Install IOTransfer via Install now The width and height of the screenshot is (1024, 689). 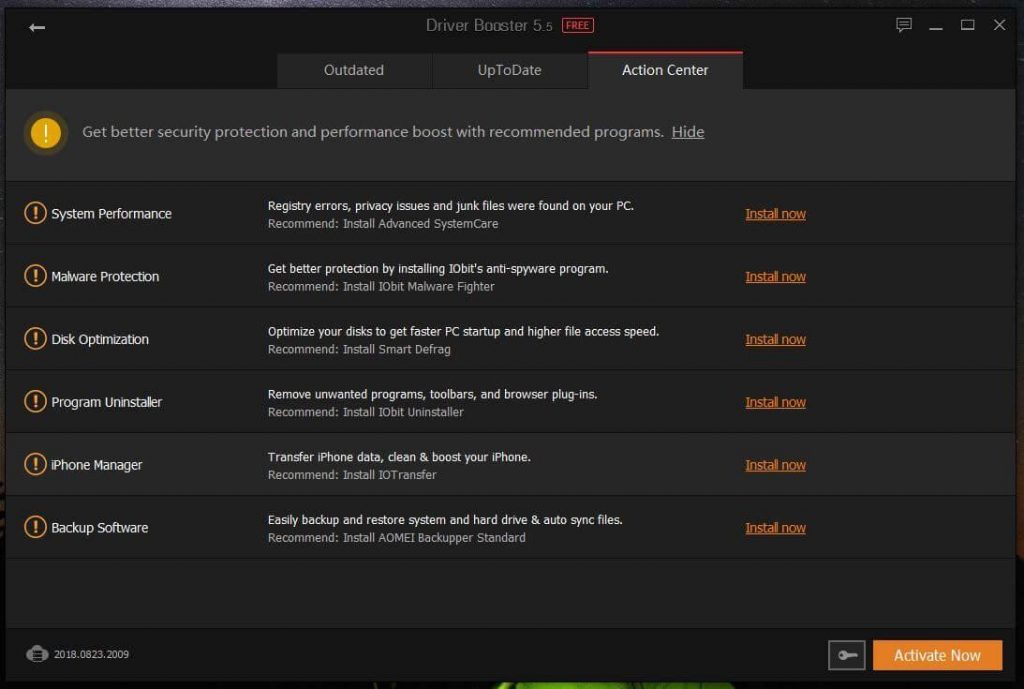(775, 465)
